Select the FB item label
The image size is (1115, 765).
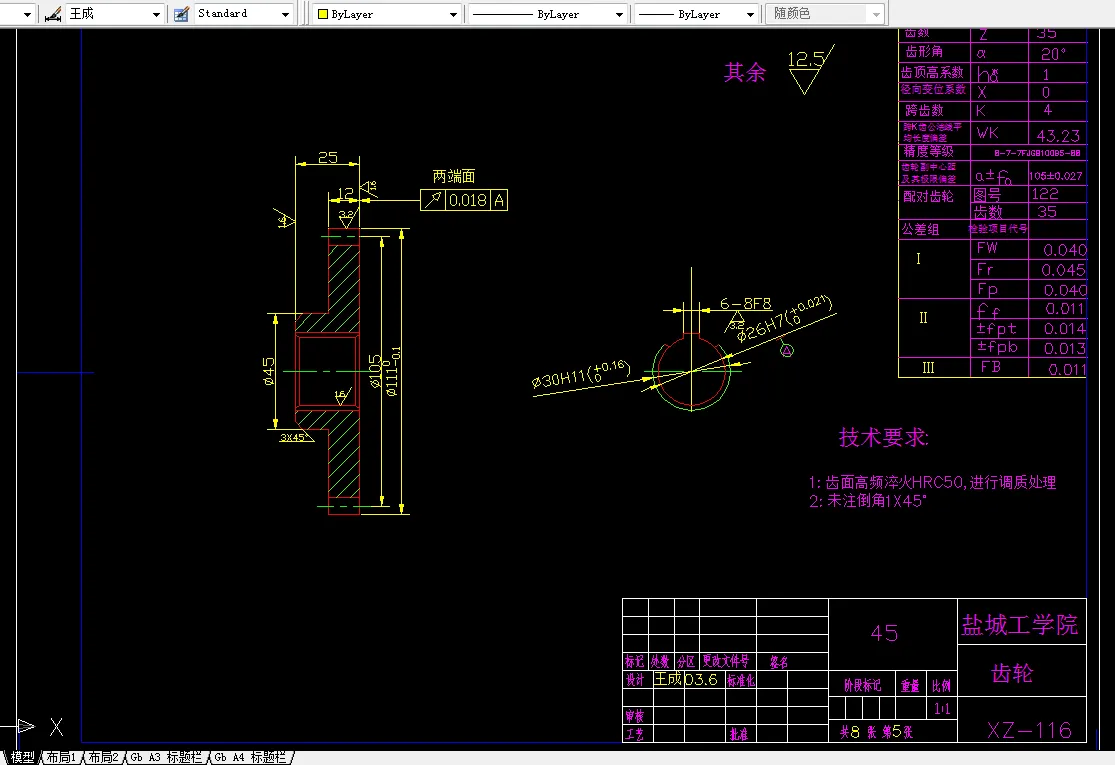coord(991,367)
